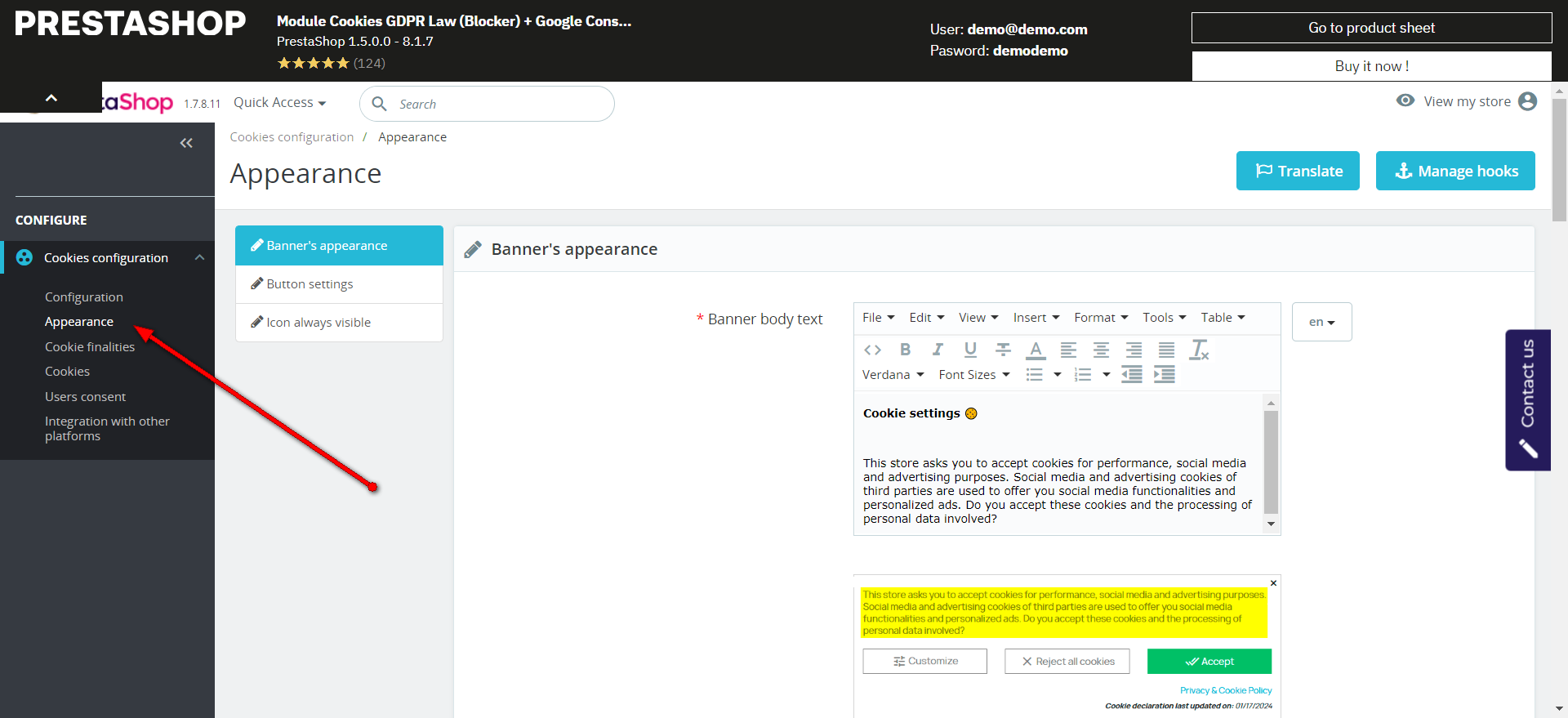Viewport: 1568px width, 718px height.
Task: Click Go to product sheet
Action: pos(1372,28)
